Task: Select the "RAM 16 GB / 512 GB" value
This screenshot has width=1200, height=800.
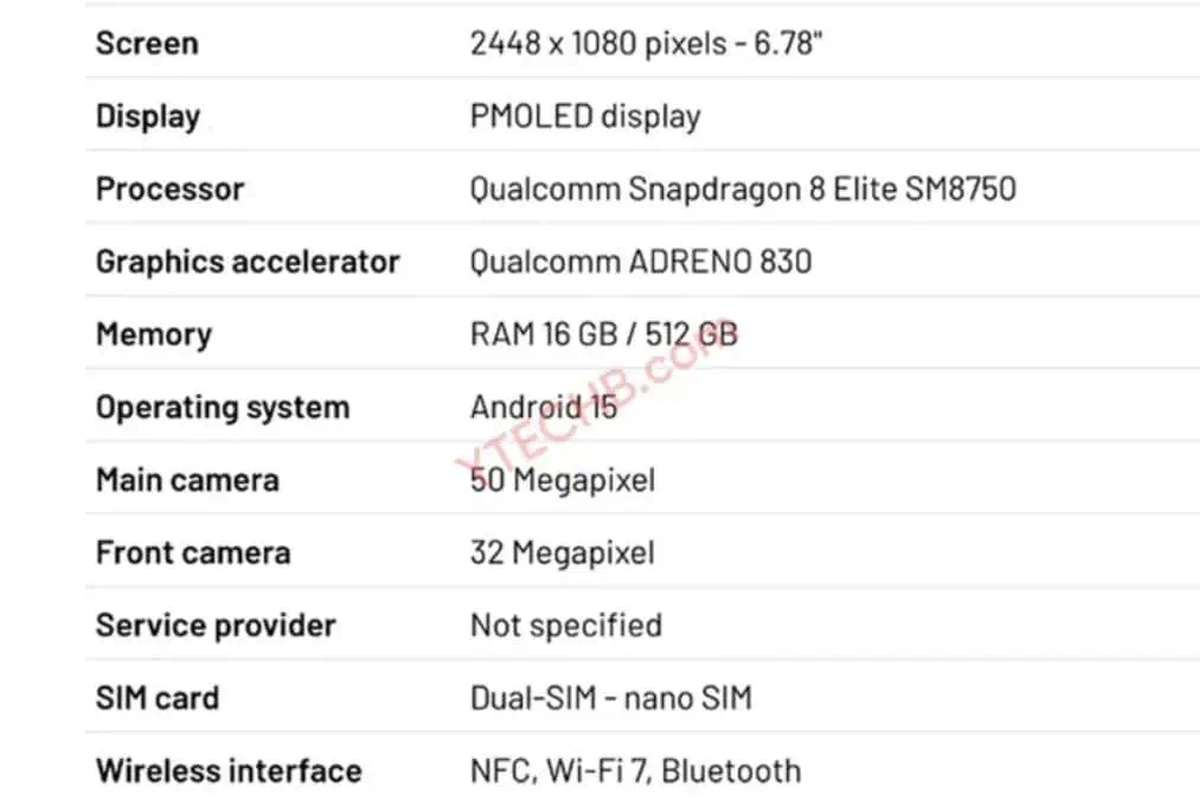Action: click(604, 335)
